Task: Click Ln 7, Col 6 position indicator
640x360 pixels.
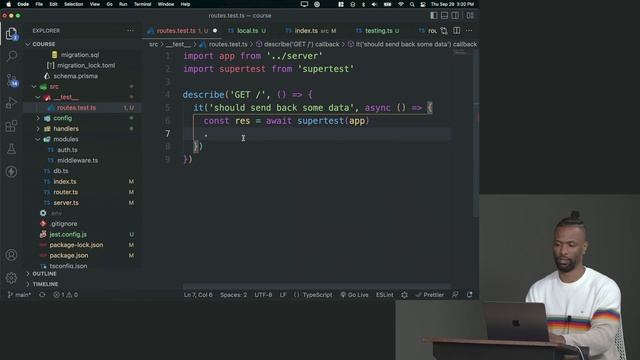Action: [198, 295]
